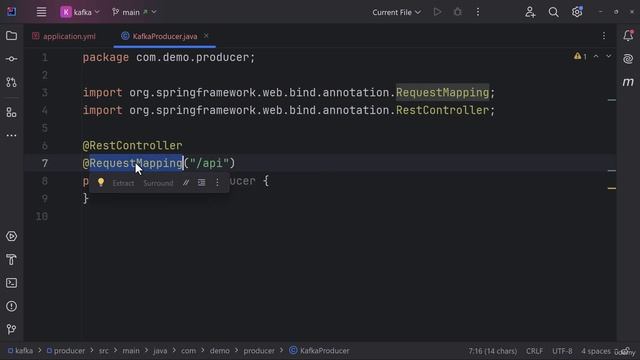Open the AI Assistant panel

628,59
